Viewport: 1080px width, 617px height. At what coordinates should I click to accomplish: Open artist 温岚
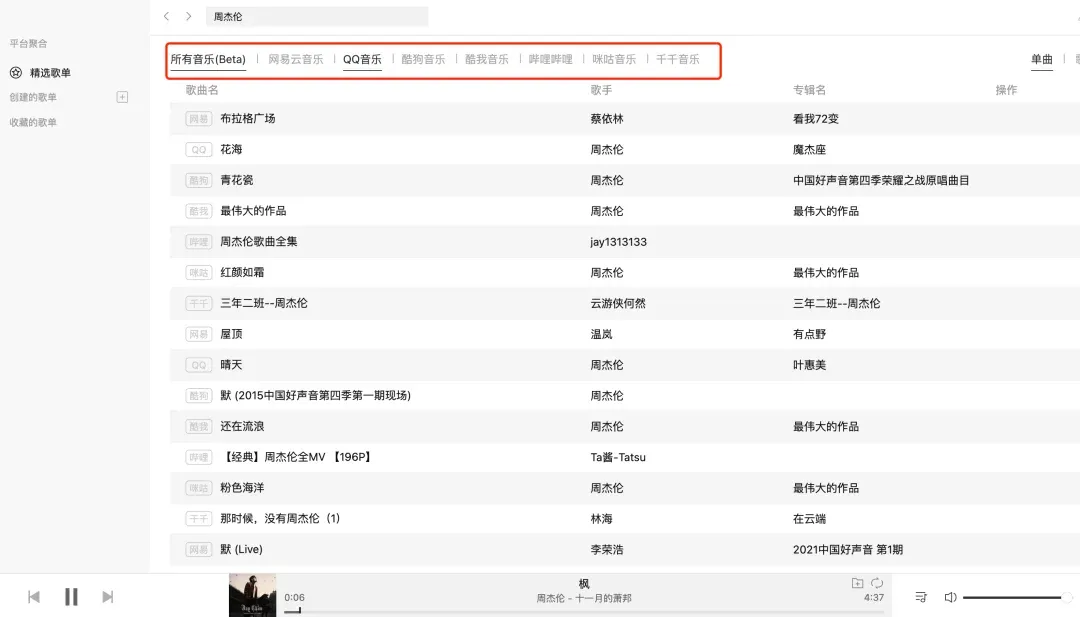pos(601,334)
